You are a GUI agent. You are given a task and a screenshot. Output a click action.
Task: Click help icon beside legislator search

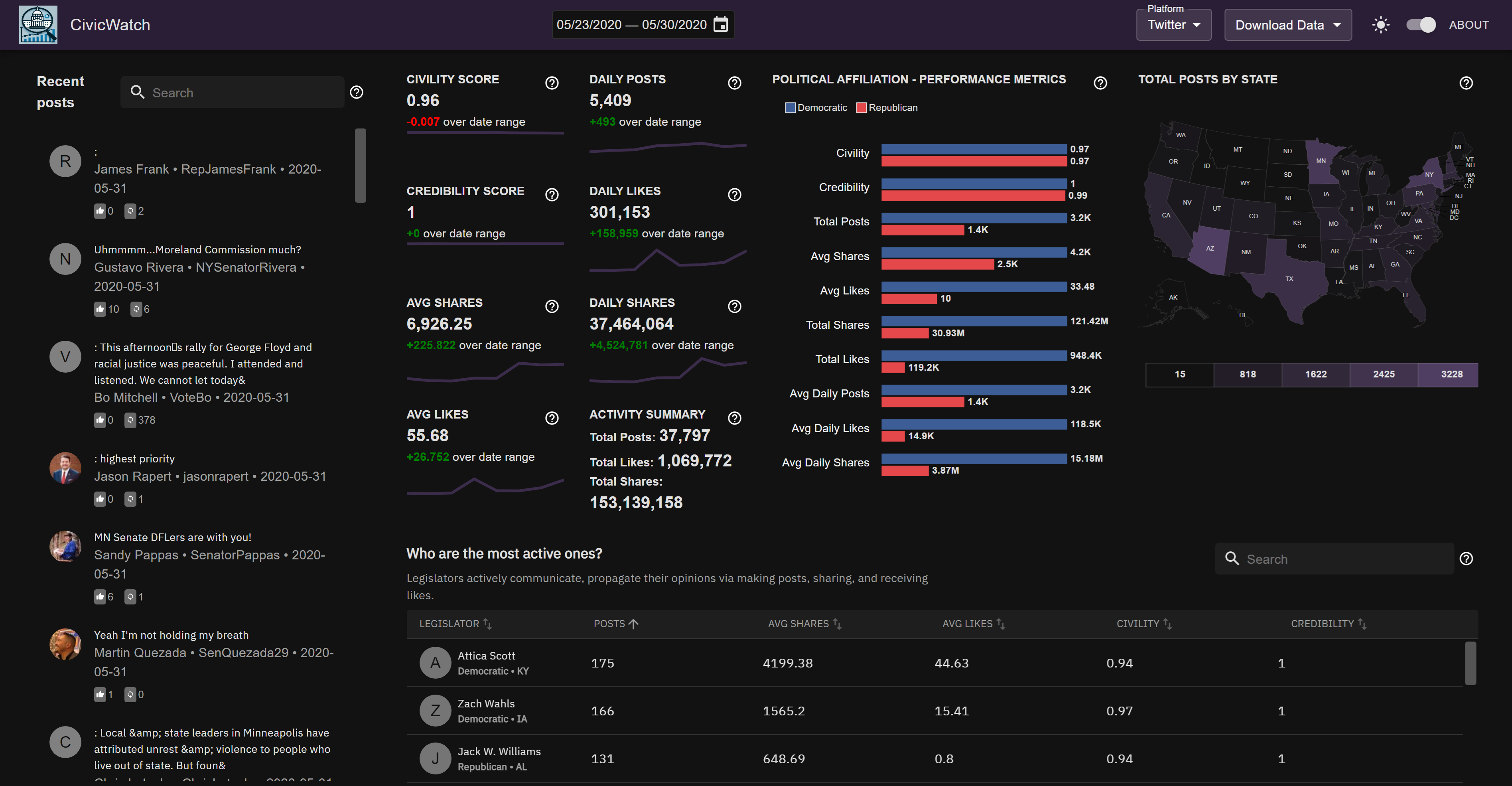[1466, 558]
